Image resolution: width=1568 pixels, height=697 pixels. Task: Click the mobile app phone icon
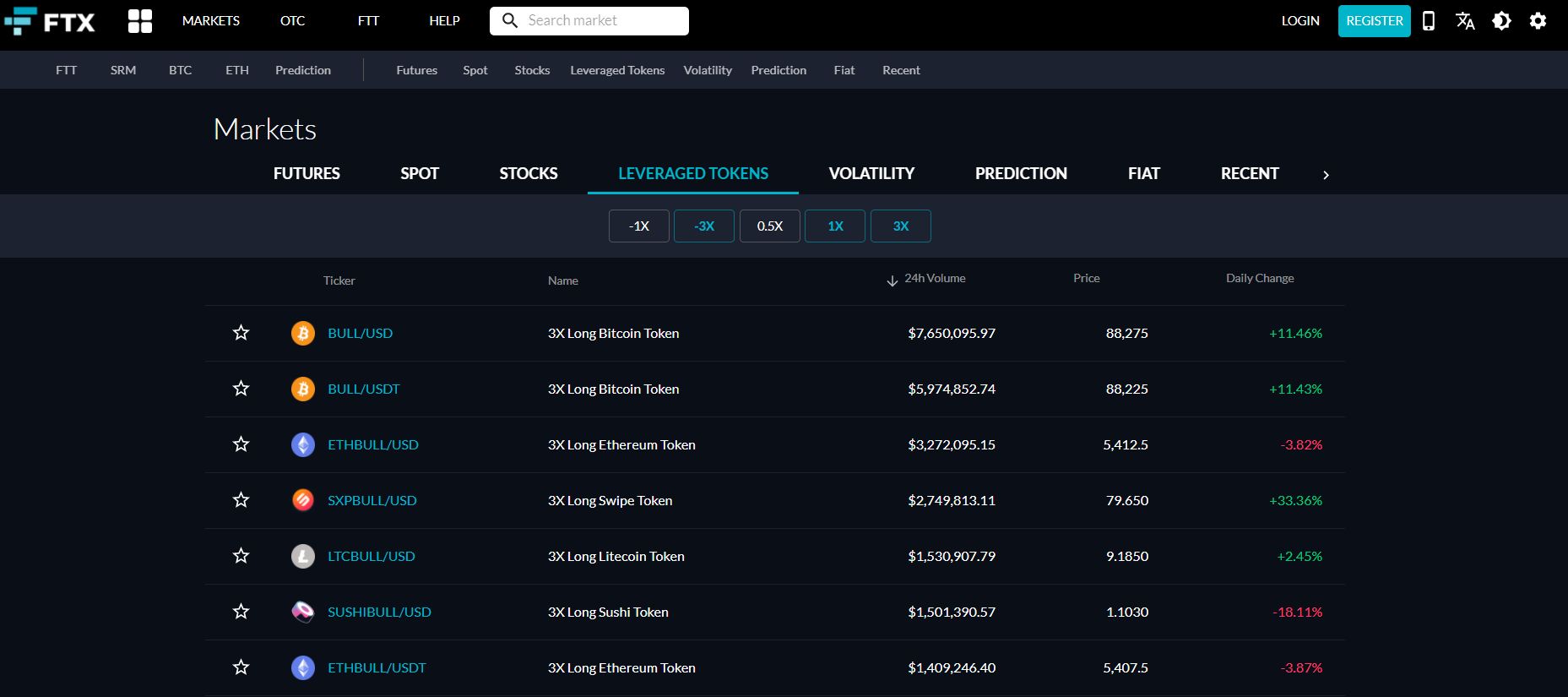tap(1429, 21)
